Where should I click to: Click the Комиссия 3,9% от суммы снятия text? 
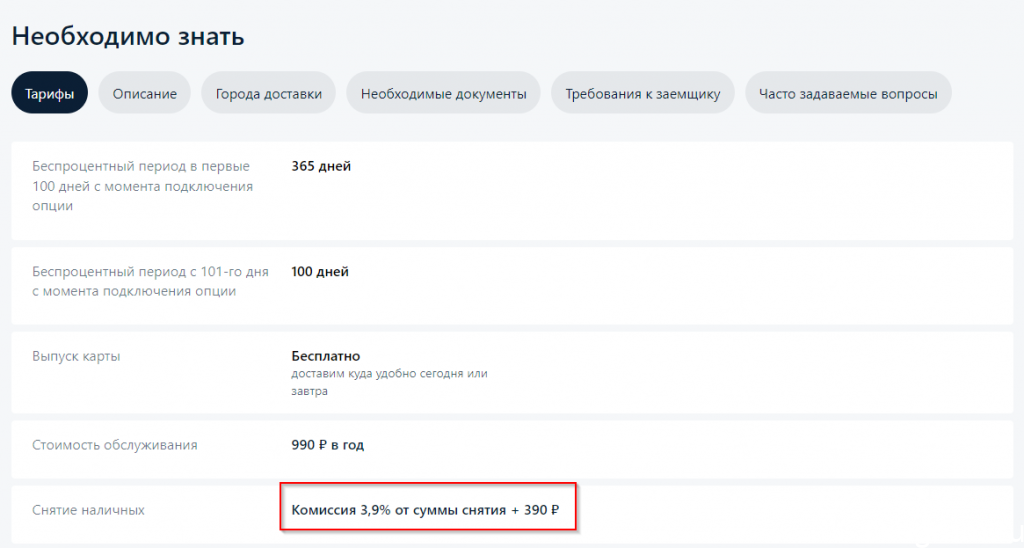(425, 509)
